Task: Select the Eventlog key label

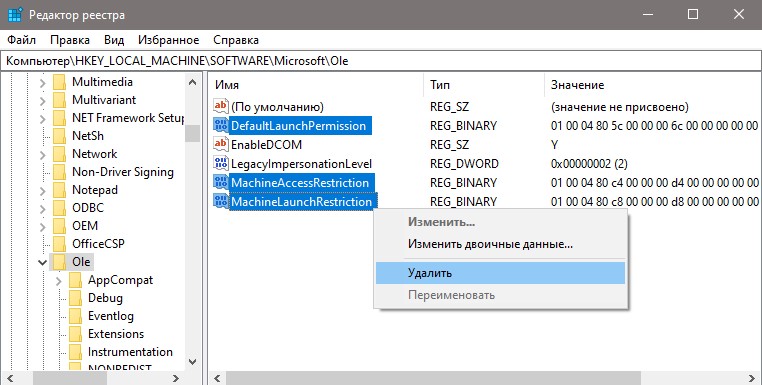Action: 111,316
